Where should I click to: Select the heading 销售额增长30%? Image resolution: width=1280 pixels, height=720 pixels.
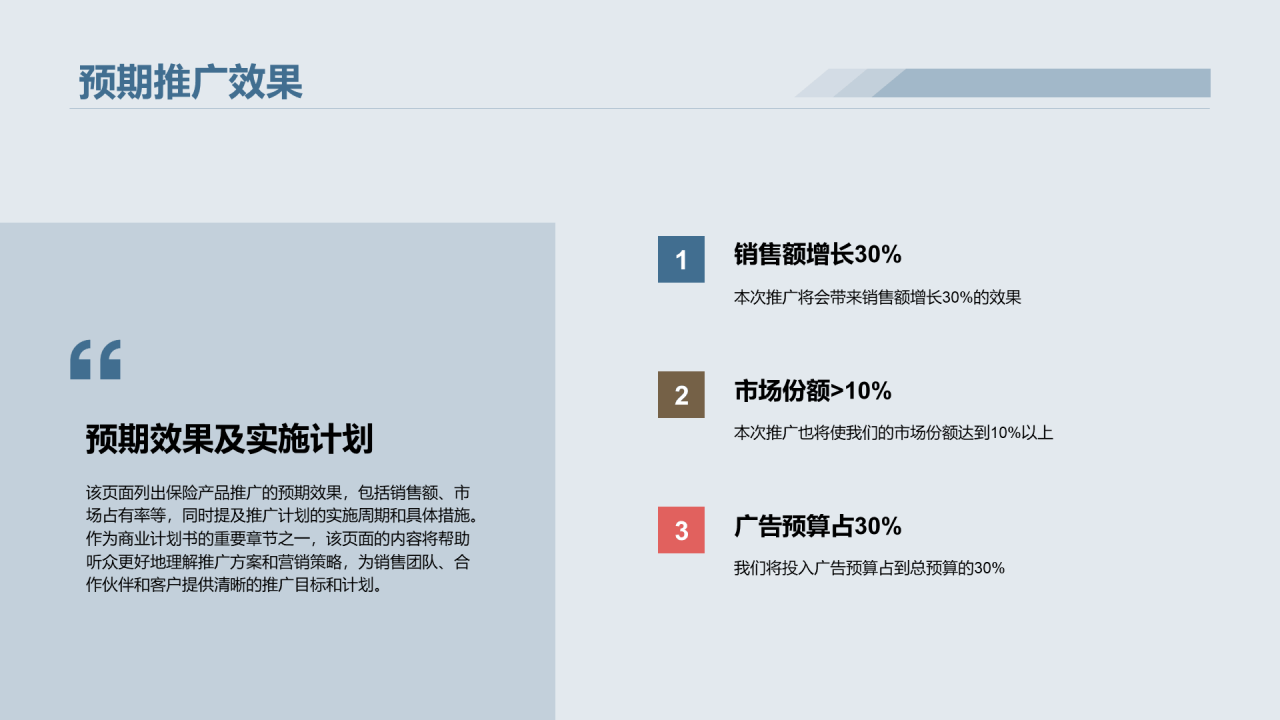pos(817,255)
